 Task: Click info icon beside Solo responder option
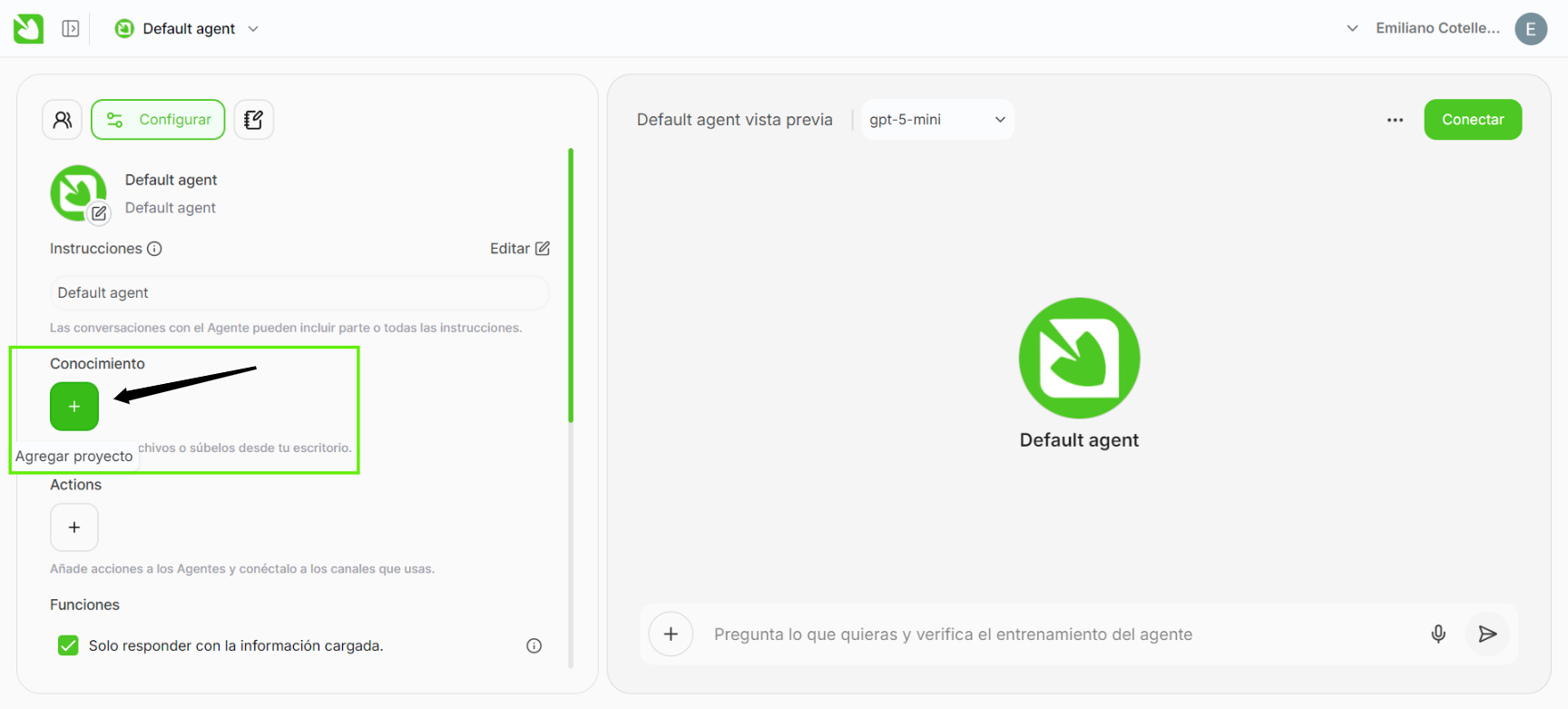[x=534, y=645]
